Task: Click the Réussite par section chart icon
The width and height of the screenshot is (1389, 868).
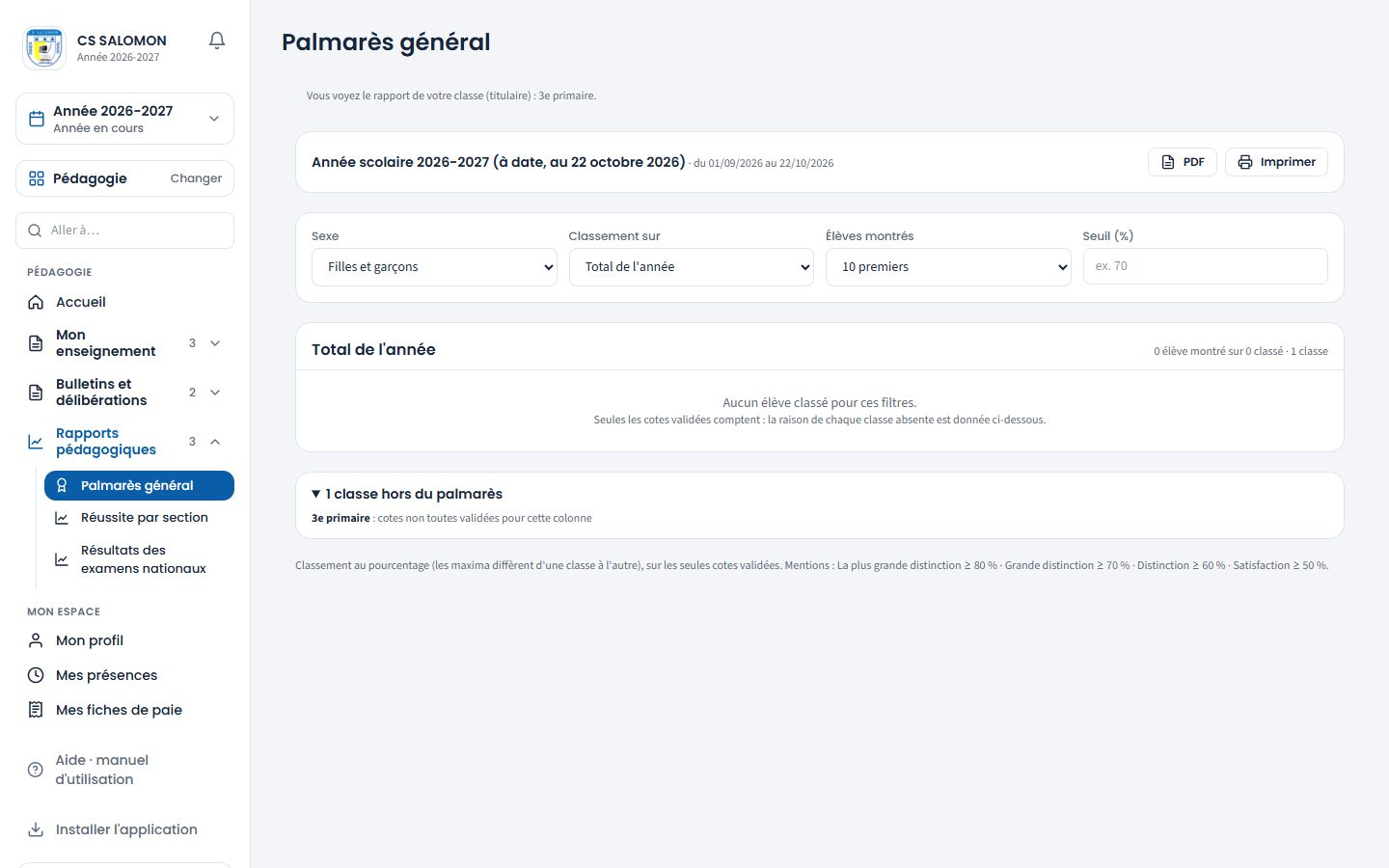Action: (x=62, y=518)
